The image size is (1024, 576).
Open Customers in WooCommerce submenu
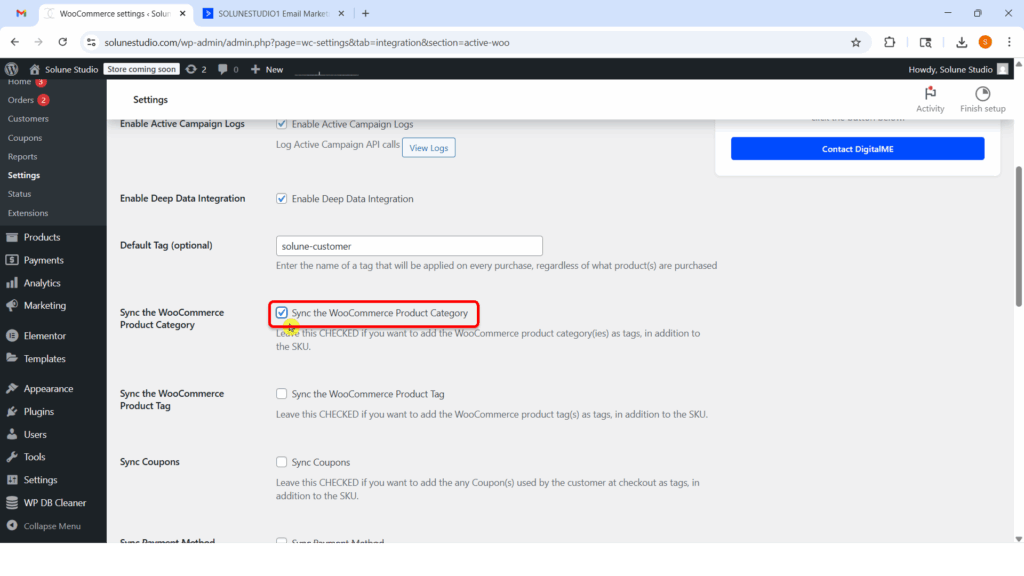[28, 119]
